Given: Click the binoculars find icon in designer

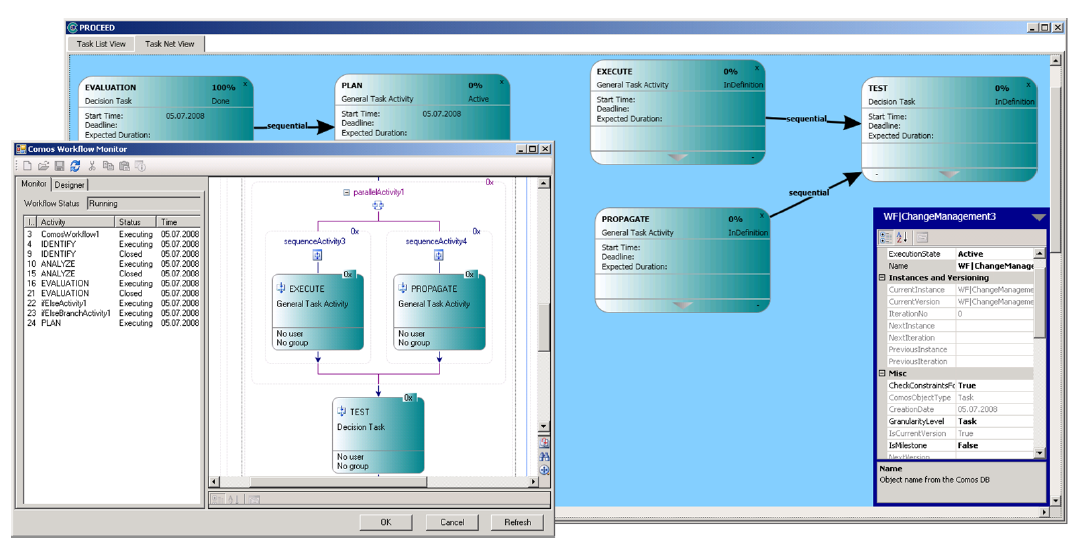Looking at the screenshot, I should coord(544,455).
